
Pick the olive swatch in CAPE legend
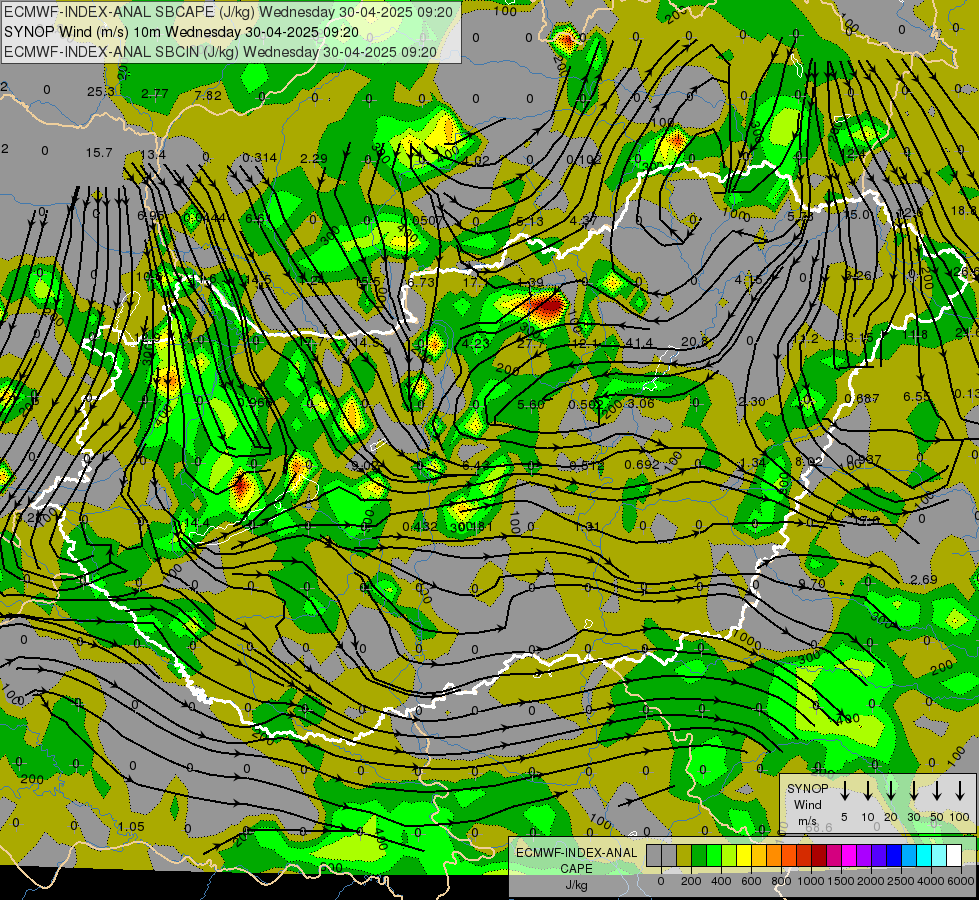[x=684, y=856]
